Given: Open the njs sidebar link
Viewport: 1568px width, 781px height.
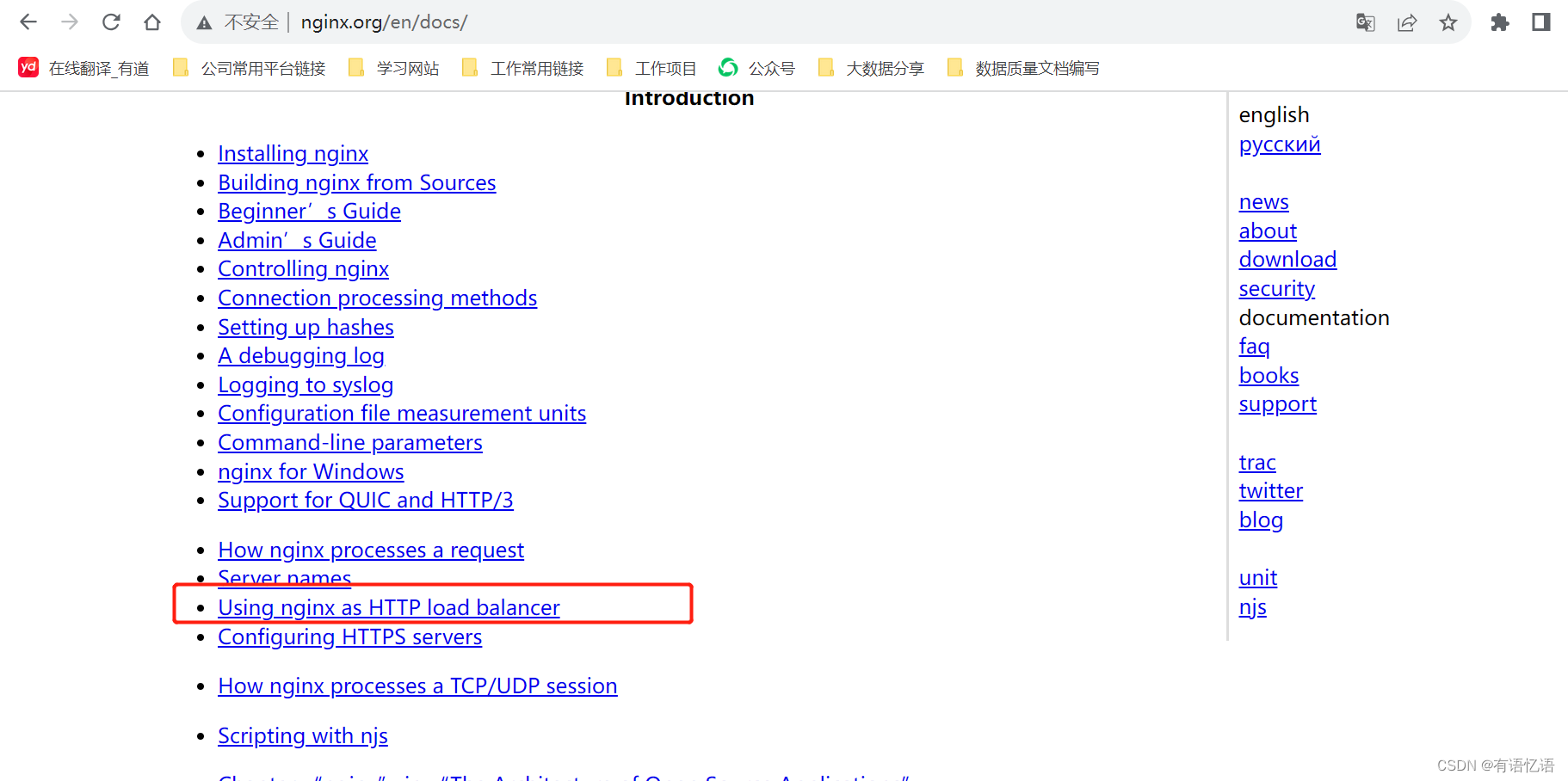Looking at the screenshot, I should [1253, 607].
